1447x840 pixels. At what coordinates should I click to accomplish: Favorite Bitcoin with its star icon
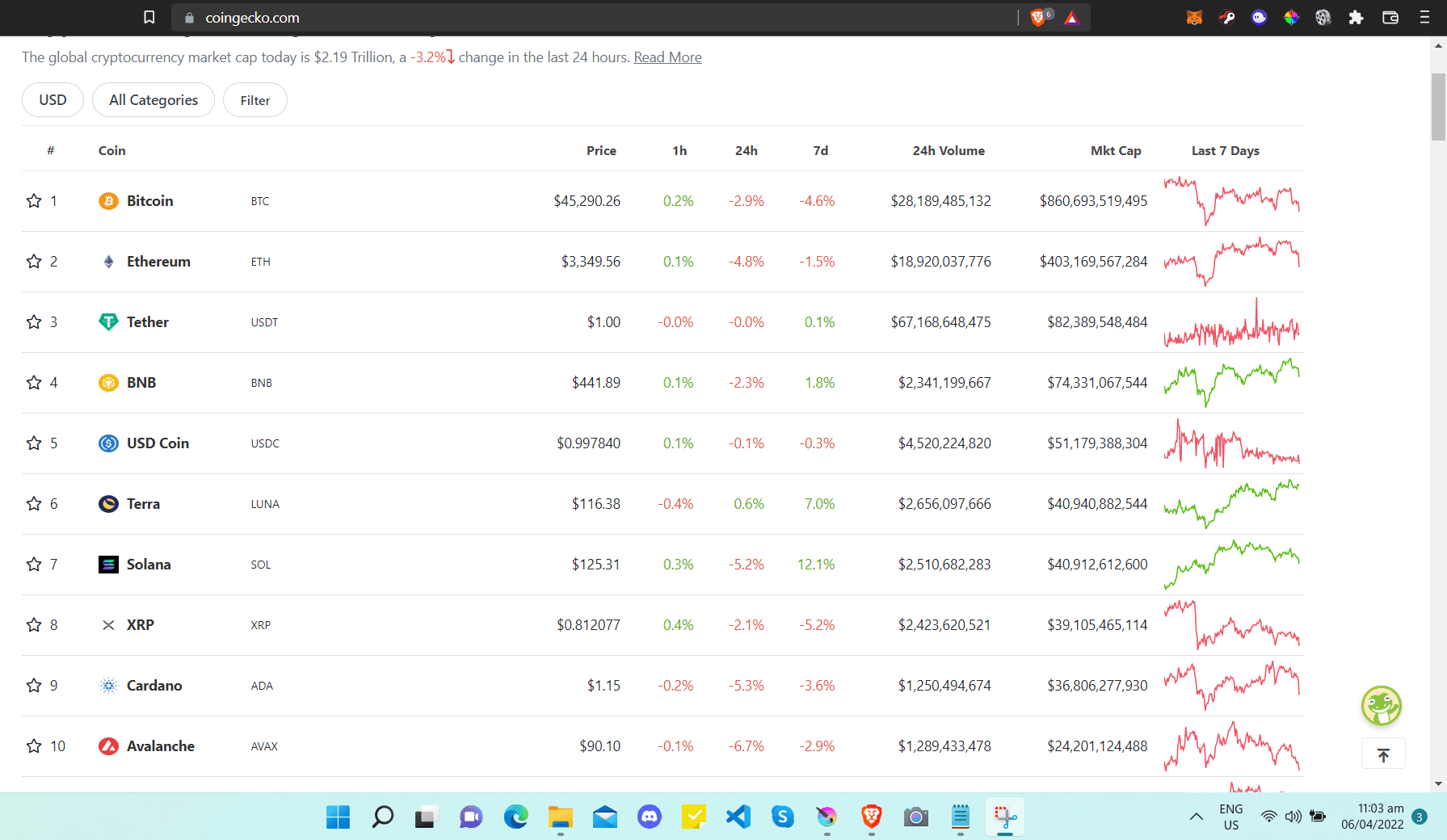tap(34, 201)
